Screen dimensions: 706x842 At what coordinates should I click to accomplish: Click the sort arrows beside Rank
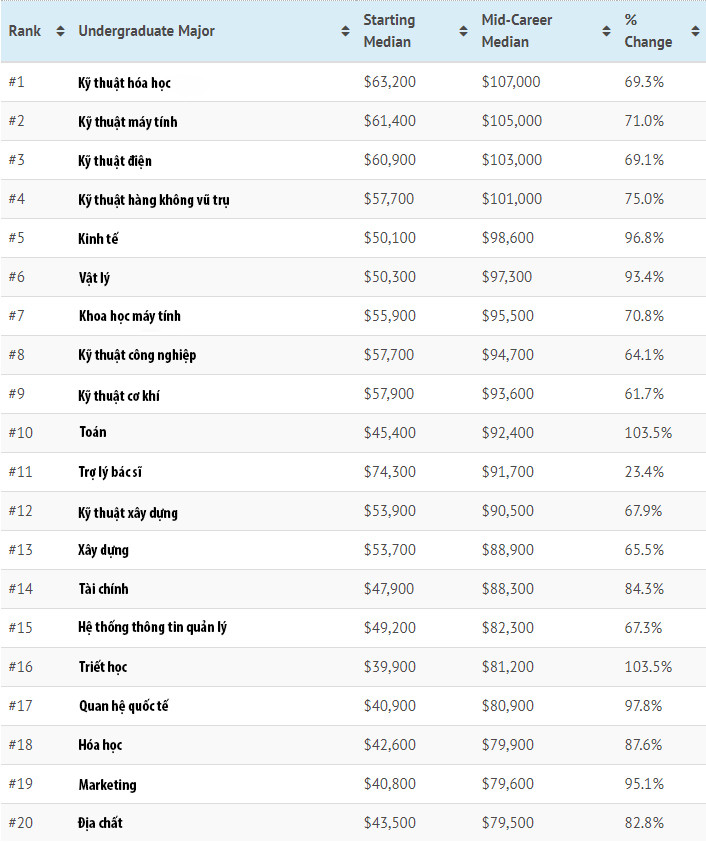click(x=60, y=31)
